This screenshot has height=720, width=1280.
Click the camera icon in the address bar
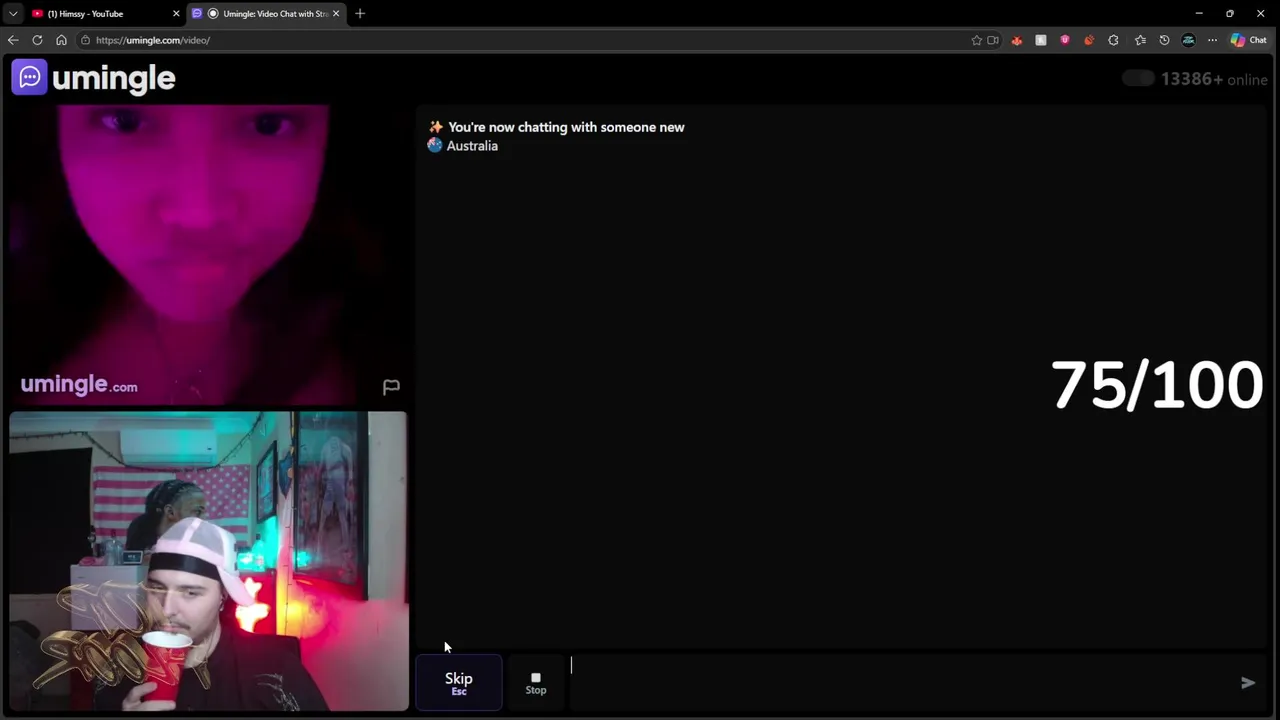point(993,40)
